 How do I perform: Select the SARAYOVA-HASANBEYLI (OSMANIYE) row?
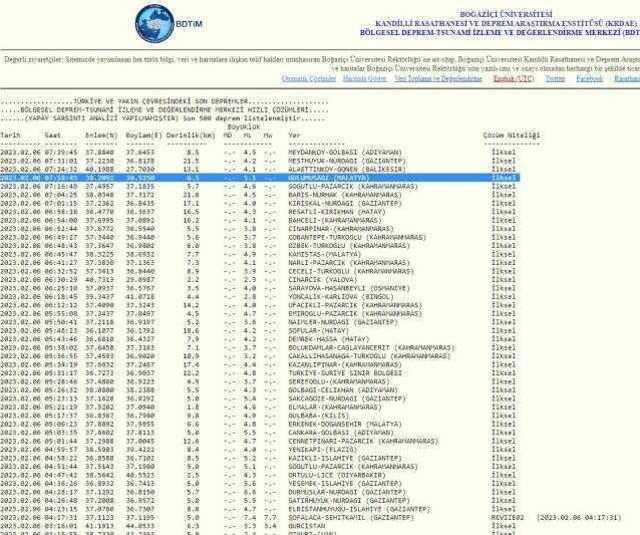pos(260,288)
